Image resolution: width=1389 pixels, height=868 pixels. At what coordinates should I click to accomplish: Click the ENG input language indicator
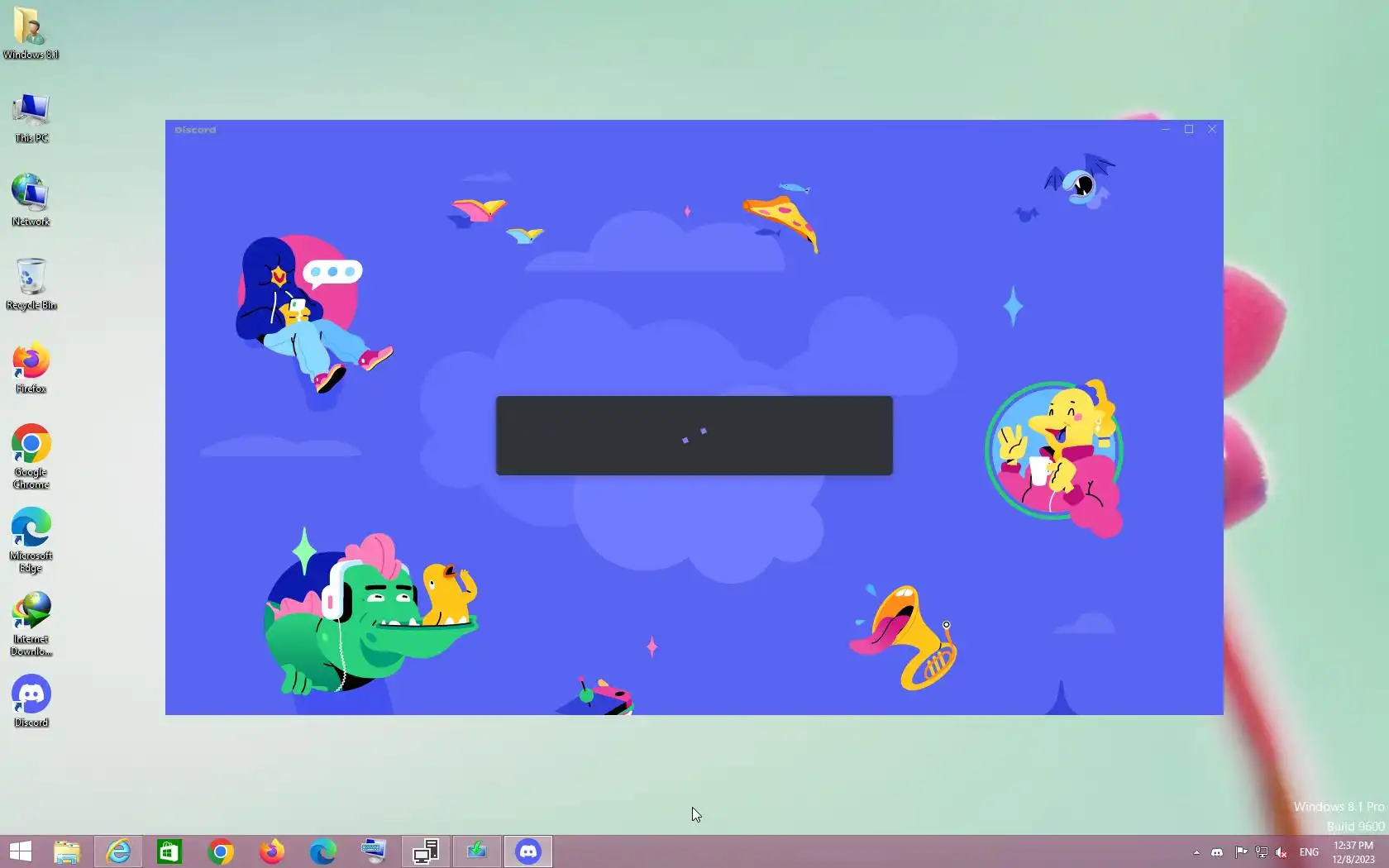coord(1309,852)
